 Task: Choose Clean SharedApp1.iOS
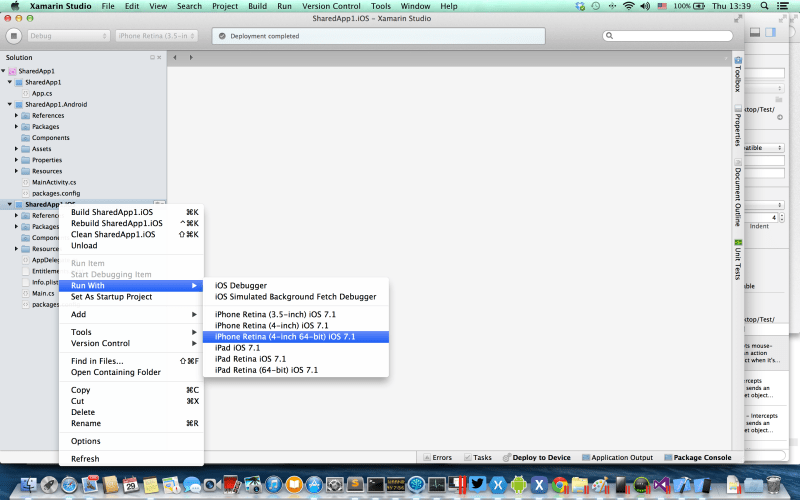point(131,235)
